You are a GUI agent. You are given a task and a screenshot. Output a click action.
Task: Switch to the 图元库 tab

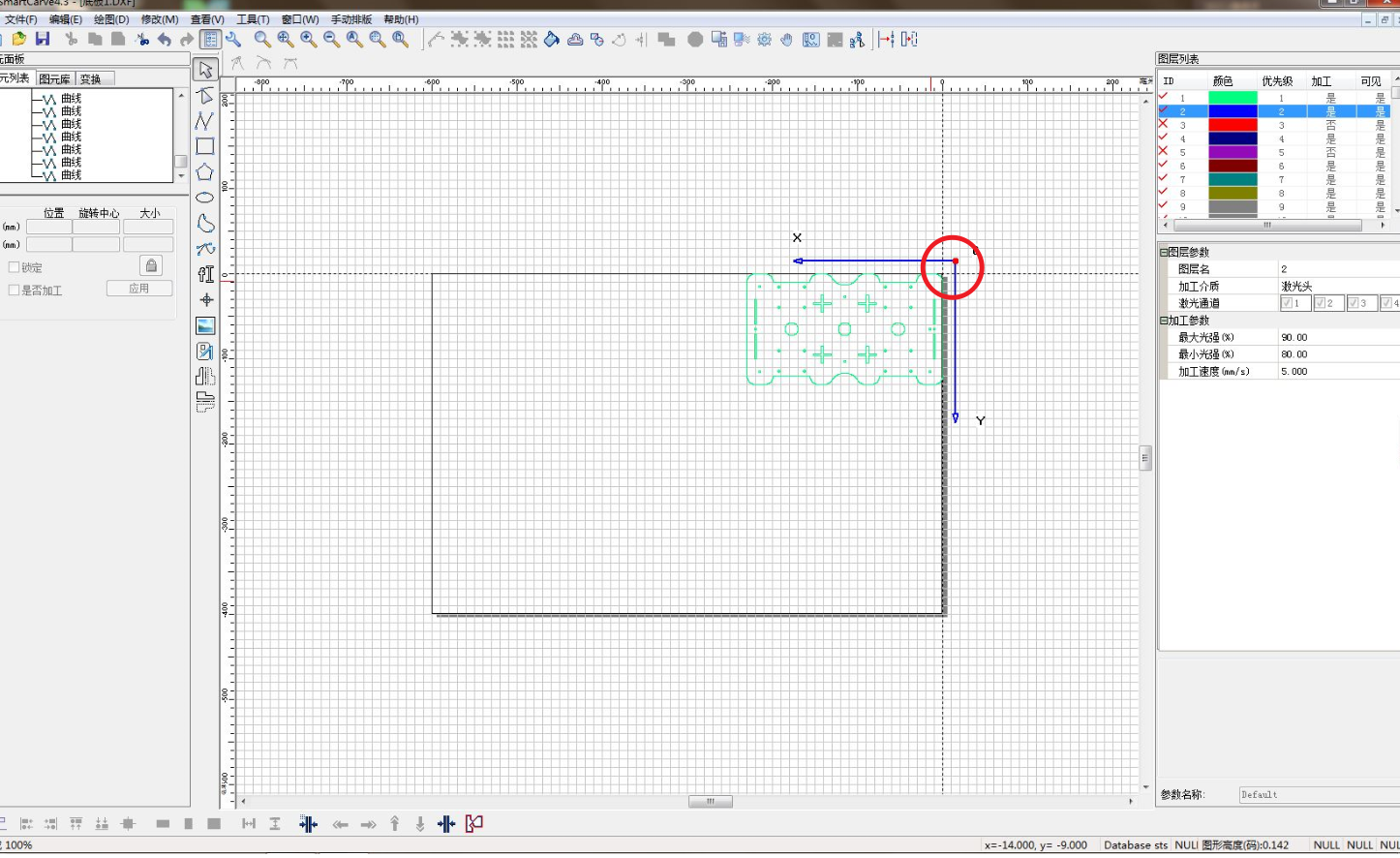(x=54, y=78)
